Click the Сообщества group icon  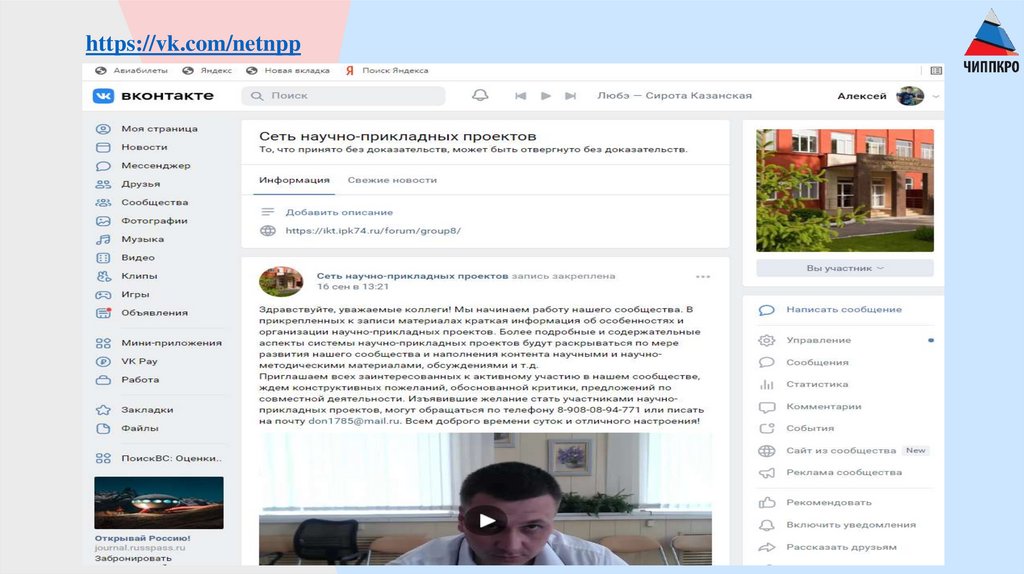click(103, 202)
